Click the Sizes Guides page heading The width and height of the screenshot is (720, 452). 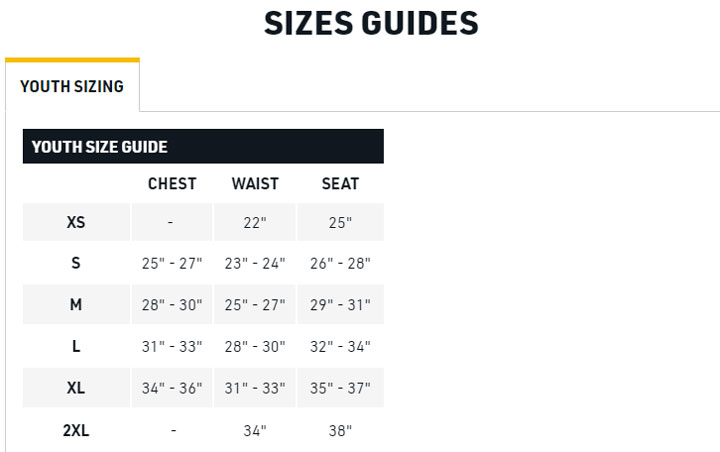coord(371,23)
